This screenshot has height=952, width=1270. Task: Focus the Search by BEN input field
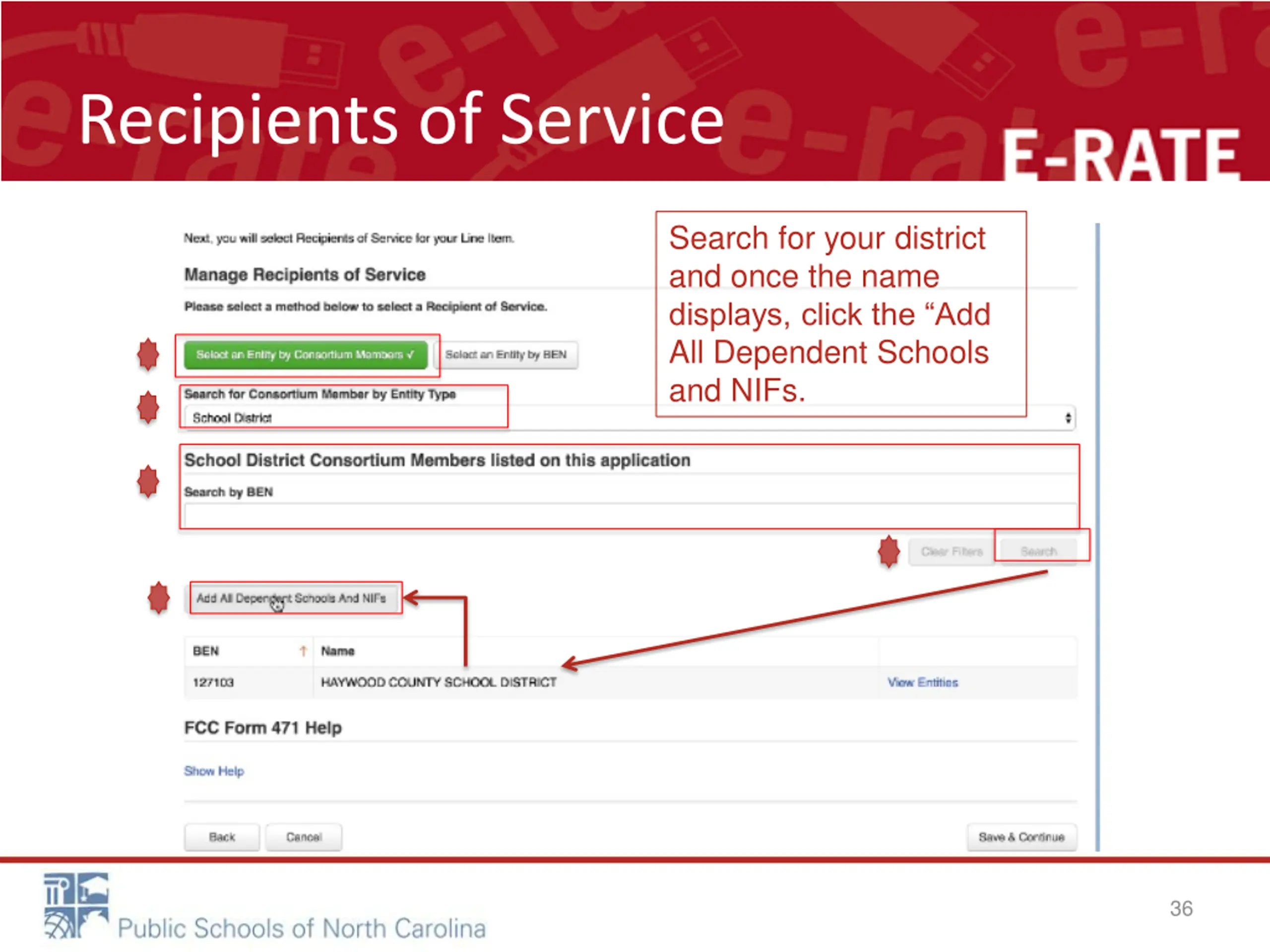click(x=631, y=515)
